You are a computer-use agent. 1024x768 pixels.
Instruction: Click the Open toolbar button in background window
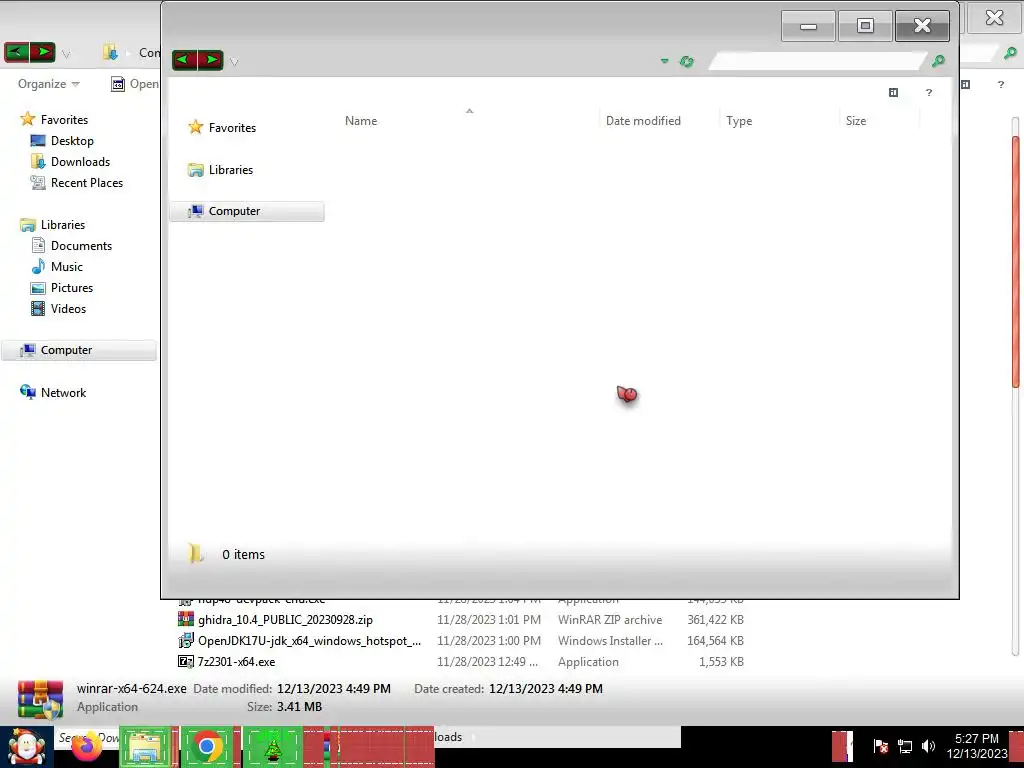pos(135,84)
